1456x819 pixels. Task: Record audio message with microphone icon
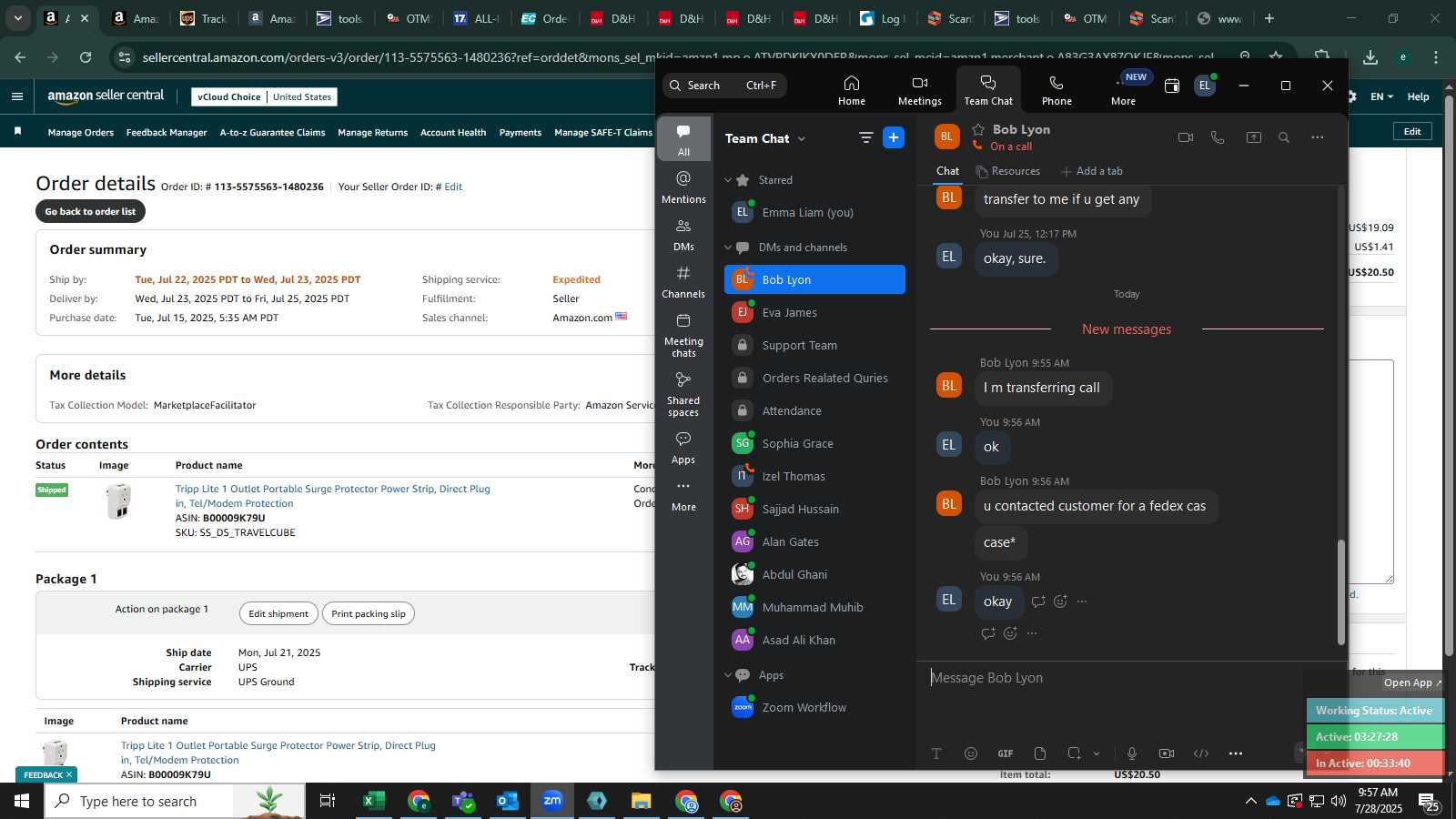point(1132,753)
